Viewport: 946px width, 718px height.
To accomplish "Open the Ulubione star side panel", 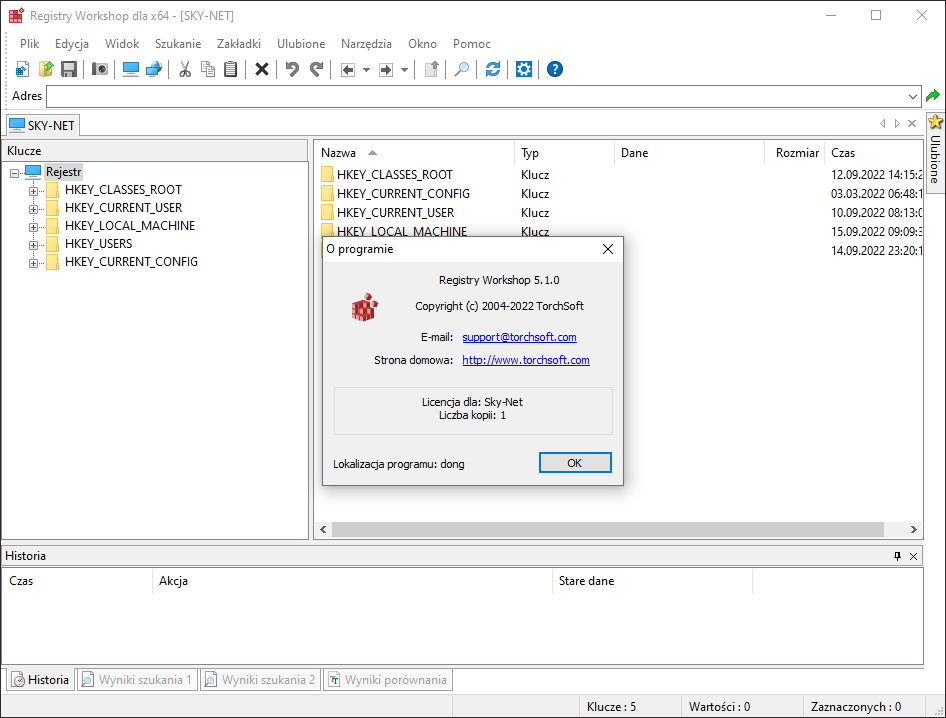I will [x=935, y=153].
